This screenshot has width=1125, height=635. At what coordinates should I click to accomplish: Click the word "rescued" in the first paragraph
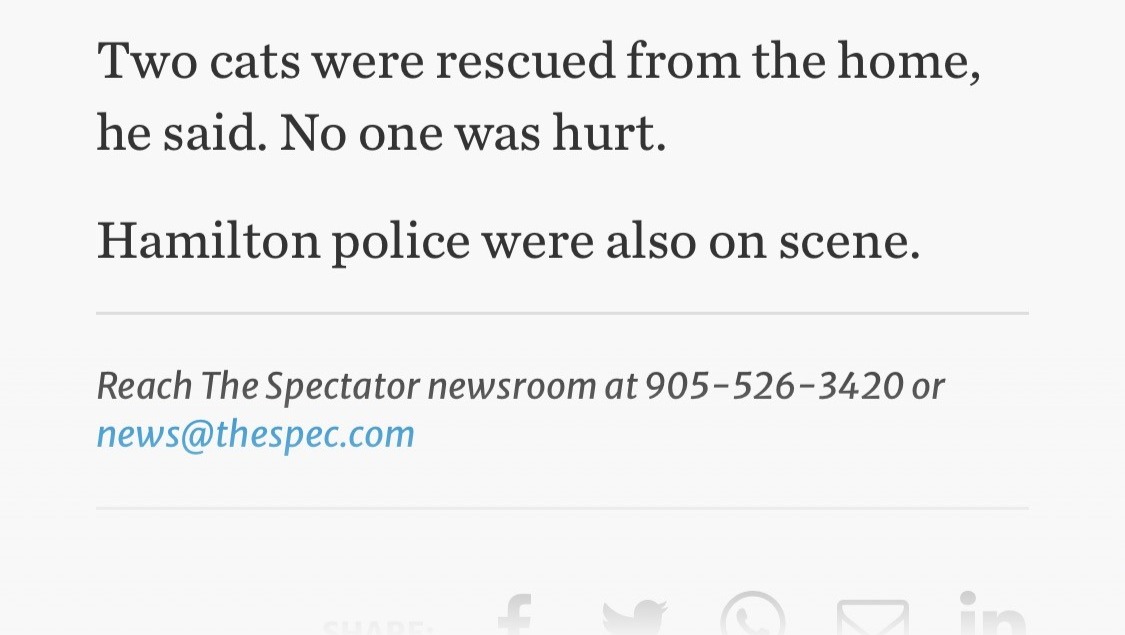526,61
